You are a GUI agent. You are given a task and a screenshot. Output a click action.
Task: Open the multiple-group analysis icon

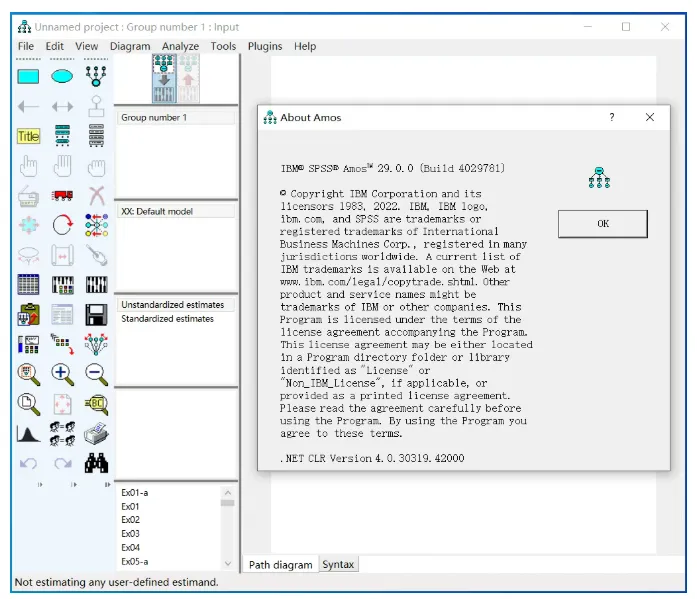pos(62,434)
